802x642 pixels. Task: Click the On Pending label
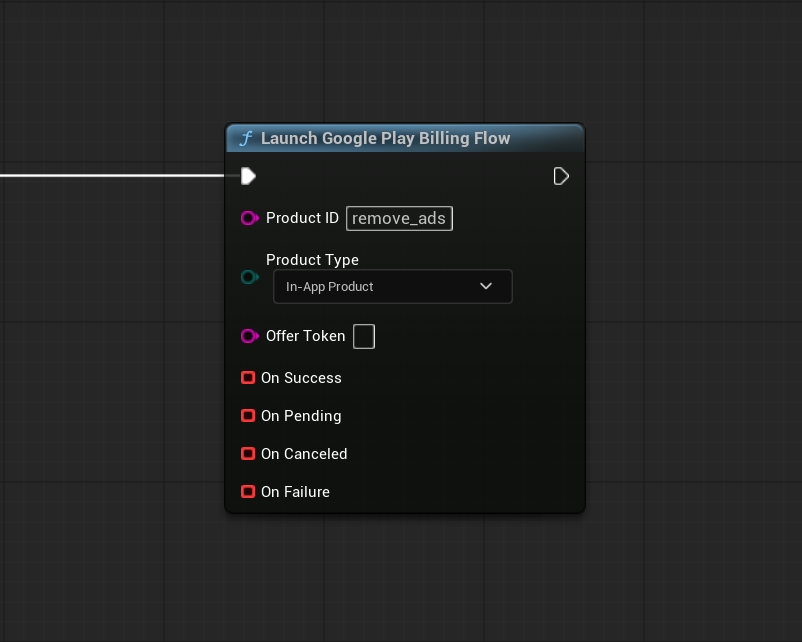pyautogui.click(x=301, y=416)
